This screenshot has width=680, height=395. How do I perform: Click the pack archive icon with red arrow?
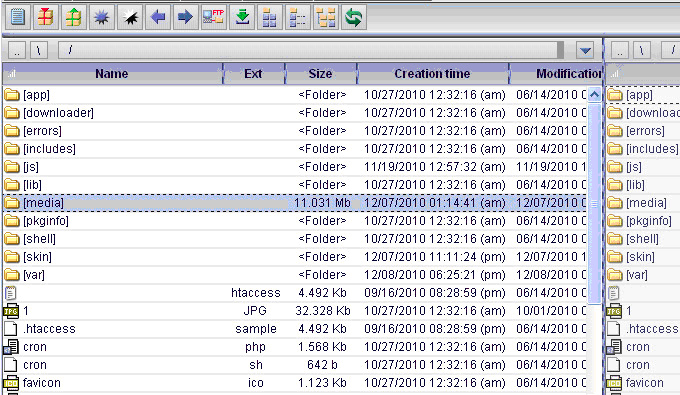[x=45, y=17]
